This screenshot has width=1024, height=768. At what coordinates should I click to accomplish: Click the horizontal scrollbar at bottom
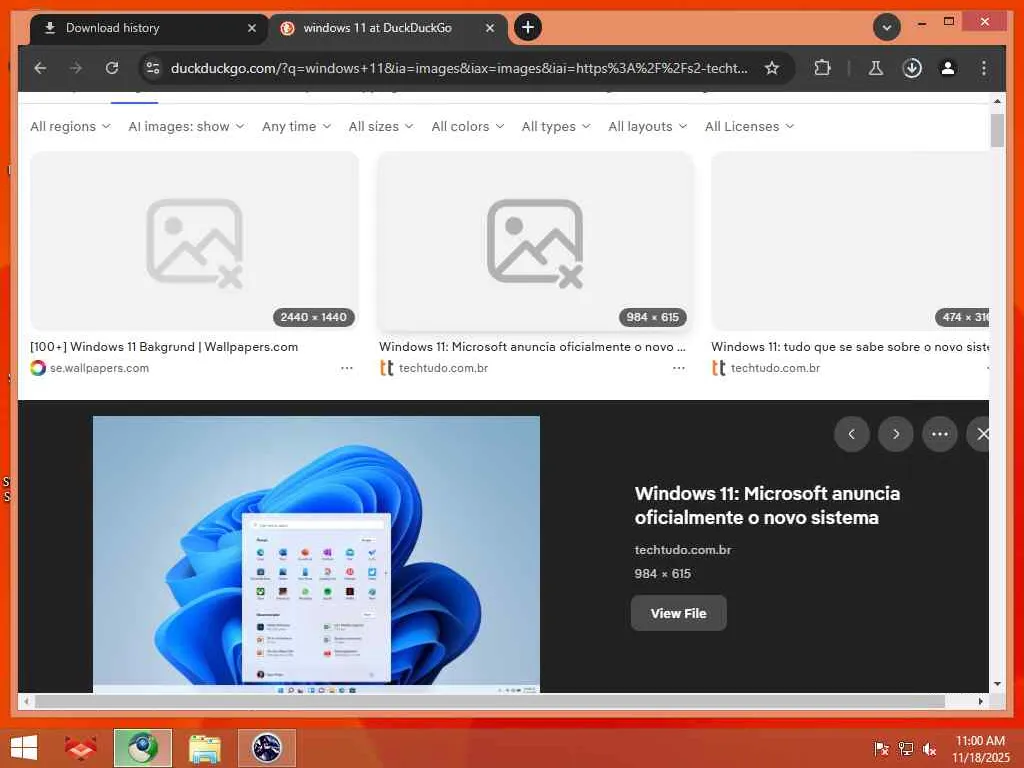pyautogui.click(x=490, y=701)
